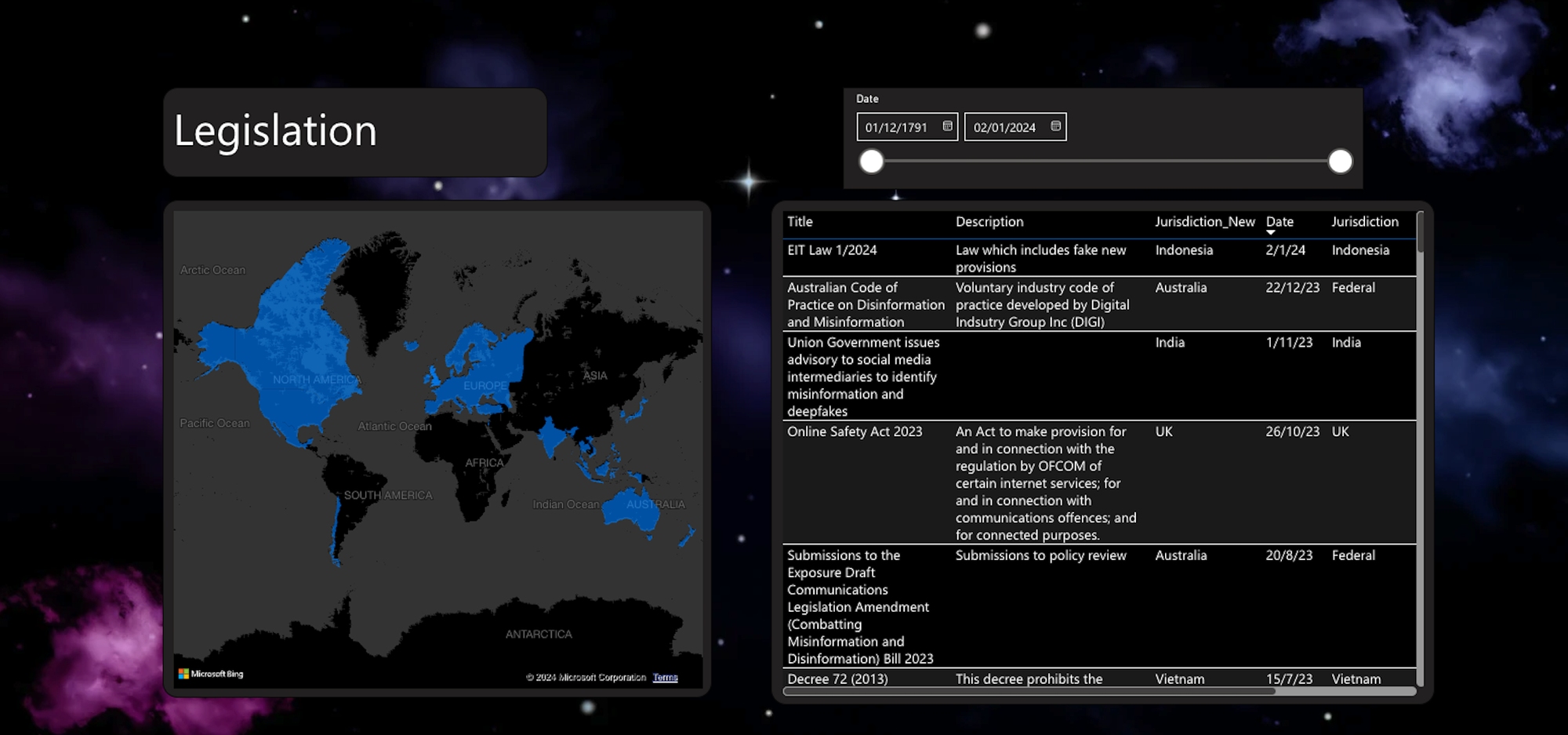Click the end date field 02/01/2024
The width and height of the screenshot is (1568, 735).
coord(1015,127)
